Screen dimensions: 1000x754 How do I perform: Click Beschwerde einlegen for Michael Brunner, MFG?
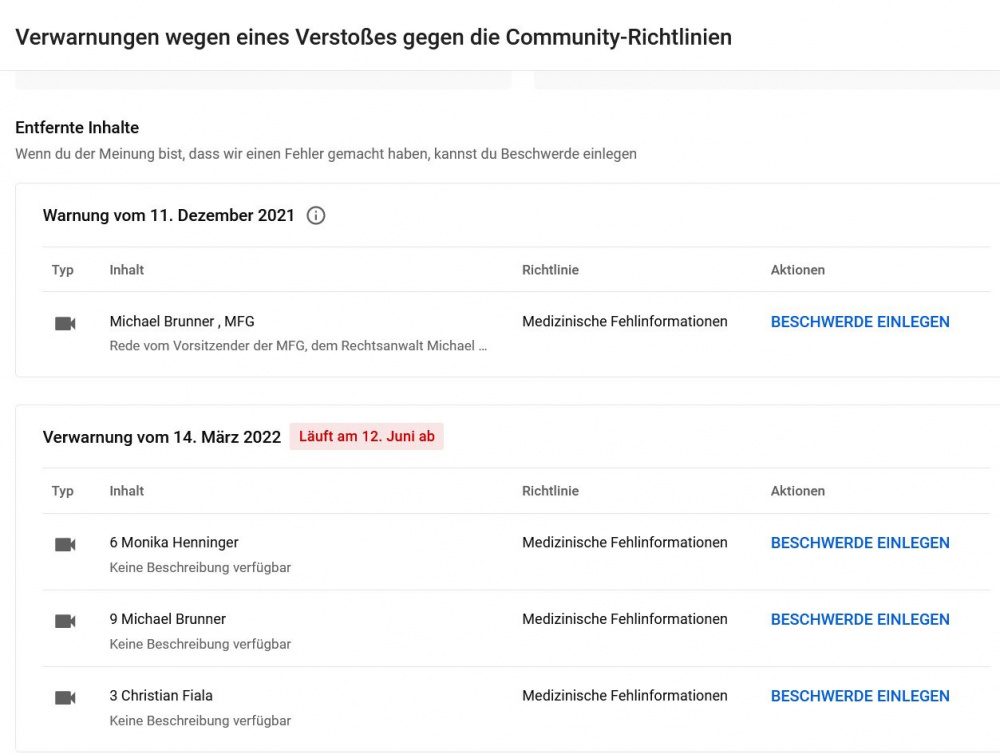860,322
